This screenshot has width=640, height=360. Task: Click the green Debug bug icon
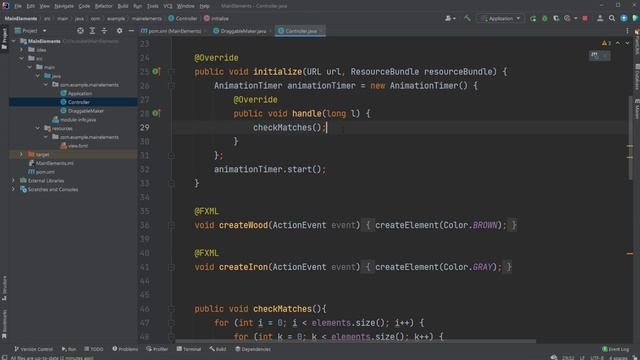coord(544,18)
